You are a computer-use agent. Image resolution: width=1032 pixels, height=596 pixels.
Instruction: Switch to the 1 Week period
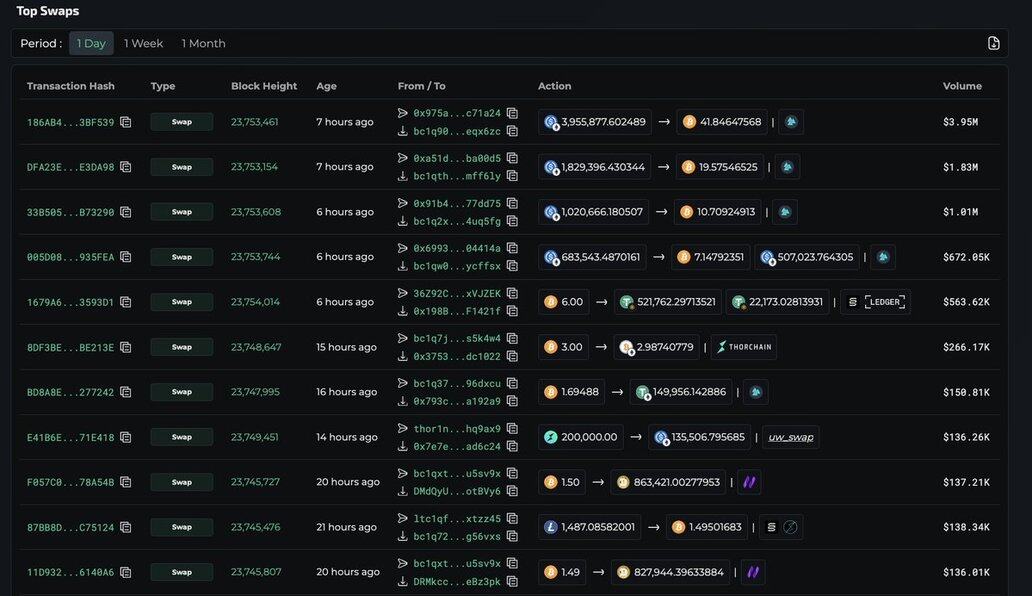coord(143,43)
